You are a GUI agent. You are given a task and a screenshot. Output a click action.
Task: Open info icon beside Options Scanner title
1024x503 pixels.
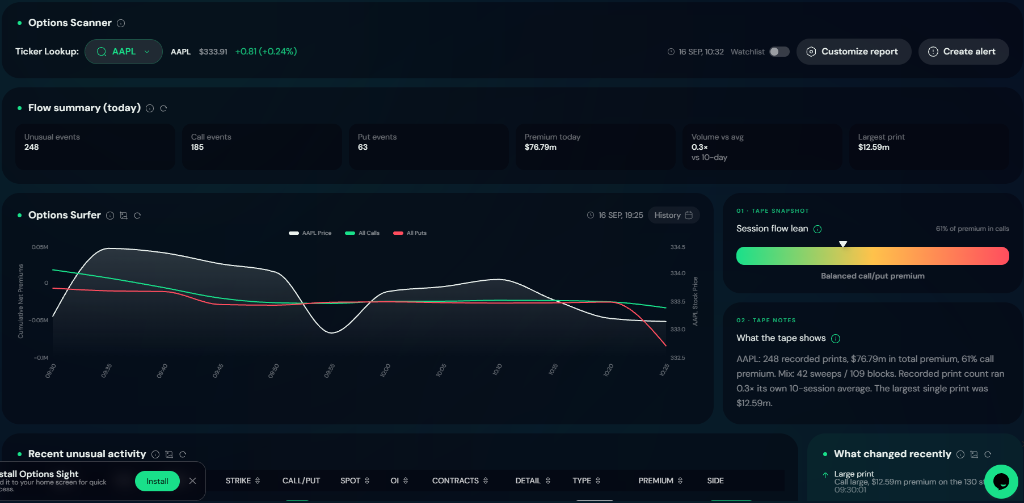coord(121,23)
